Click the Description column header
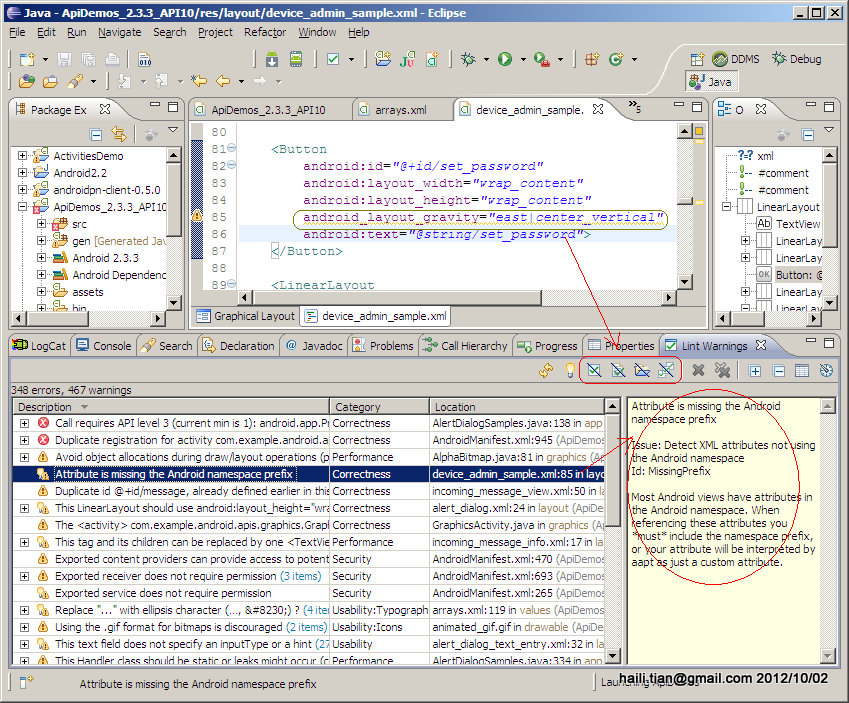The height and width of the screenshot is (703, 849). click(x=171, y=407)
